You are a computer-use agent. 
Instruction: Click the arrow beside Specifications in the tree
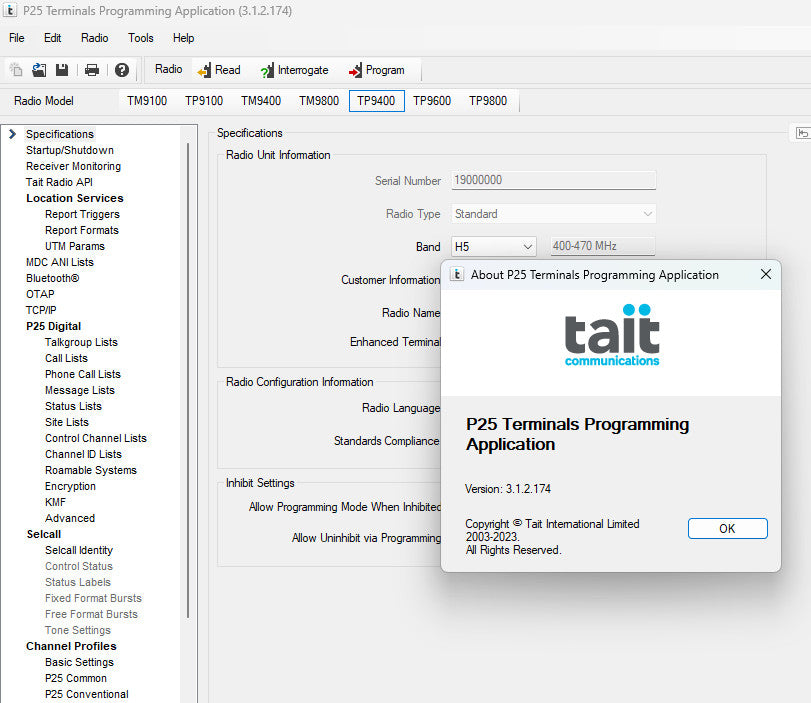(12, 134)
